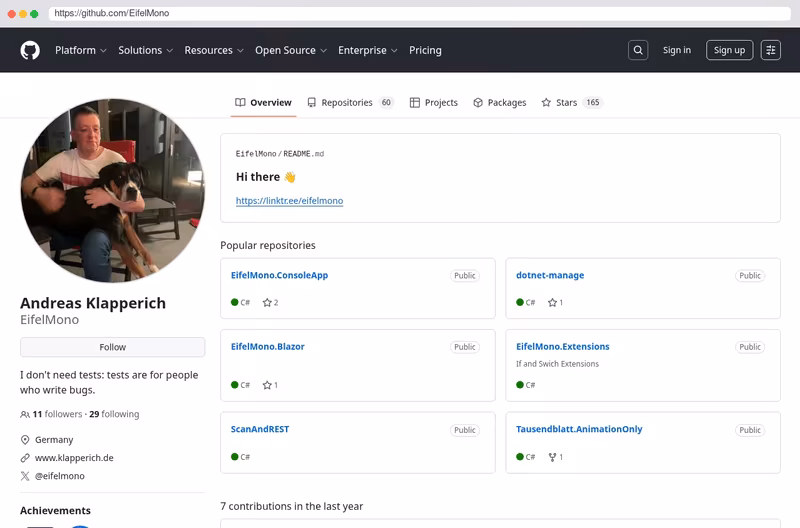Click the link icon beside www.klapperich.de

[x=24, y=458]
